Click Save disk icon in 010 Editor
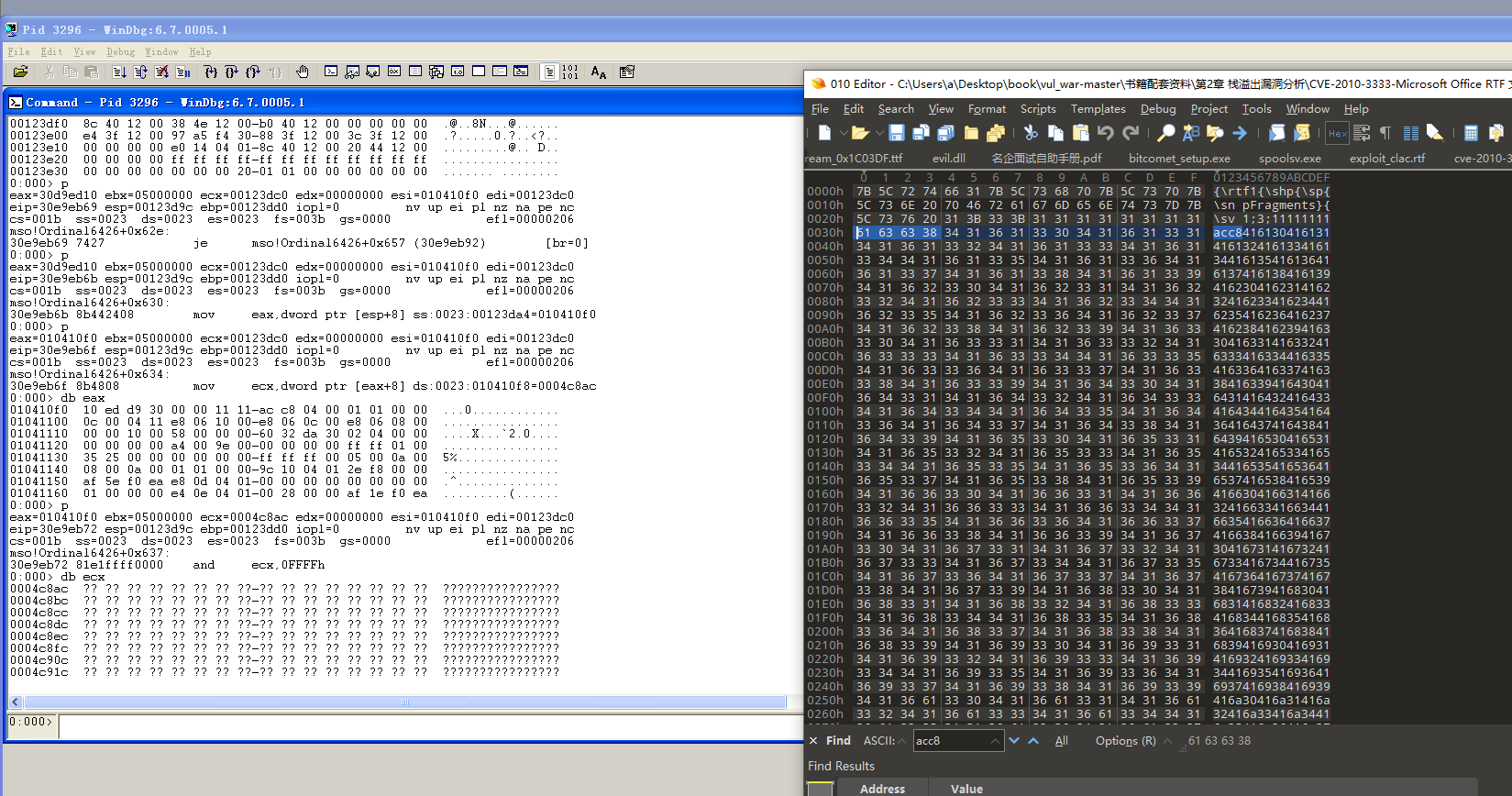This screenshot has height=796, width=1512. [897, 133]
